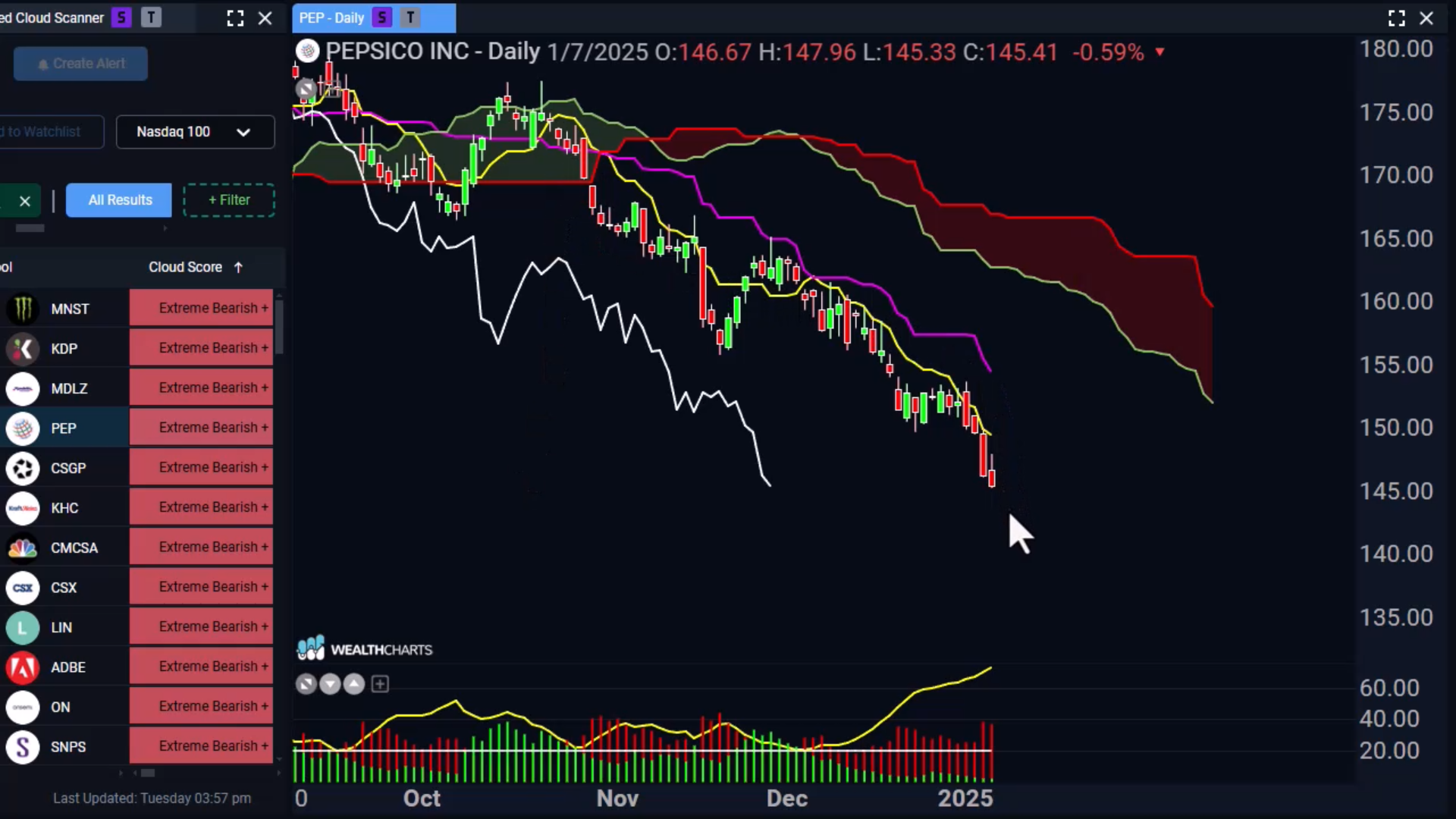Click the LIN green letter icon
Screen dimensions: 1456x819
[23, 627]
